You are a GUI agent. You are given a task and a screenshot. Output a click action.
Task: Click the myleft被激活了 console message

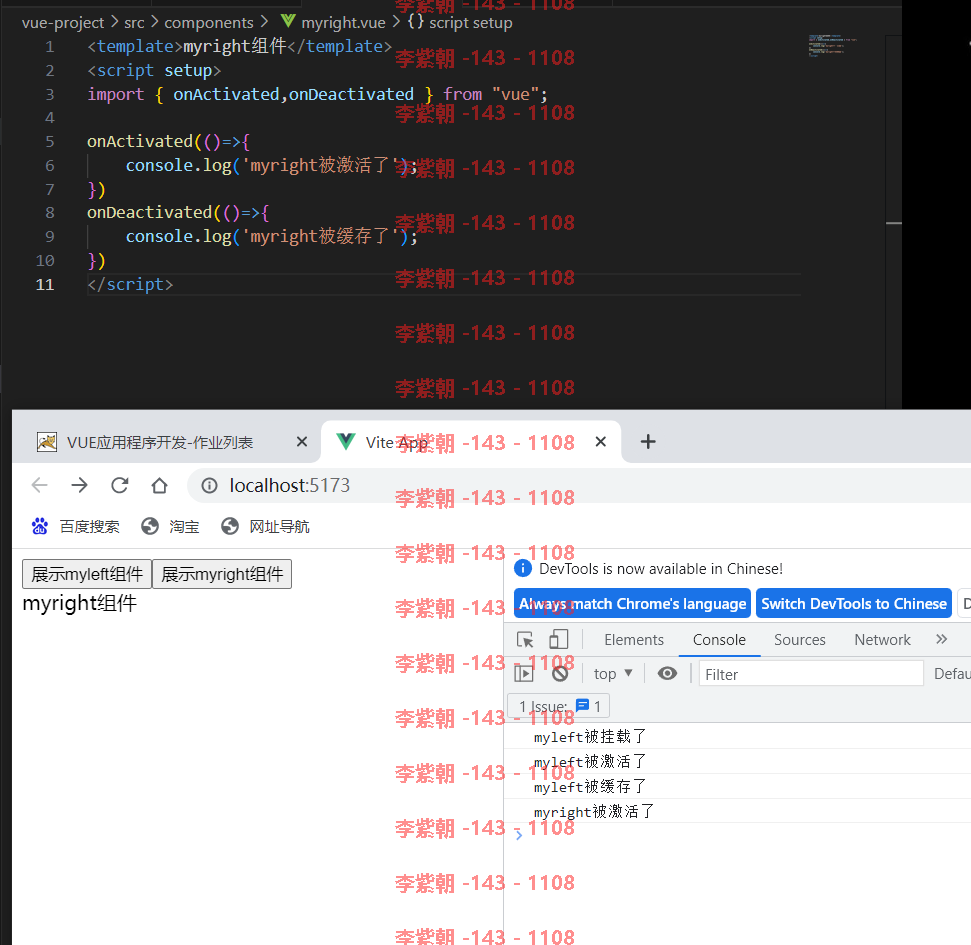click(590, 761)
